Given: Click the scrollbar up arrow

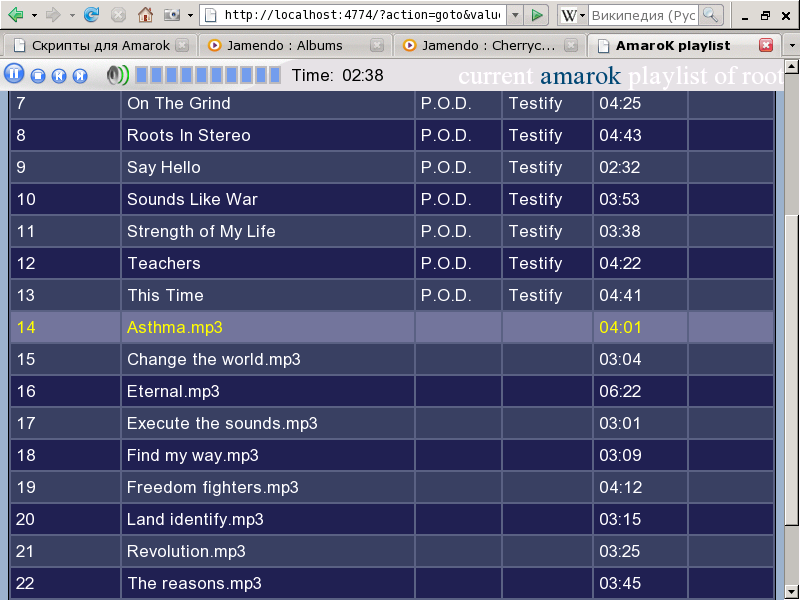Looking at the screenshot, I should pyautogui.click(x=792, y=66).
